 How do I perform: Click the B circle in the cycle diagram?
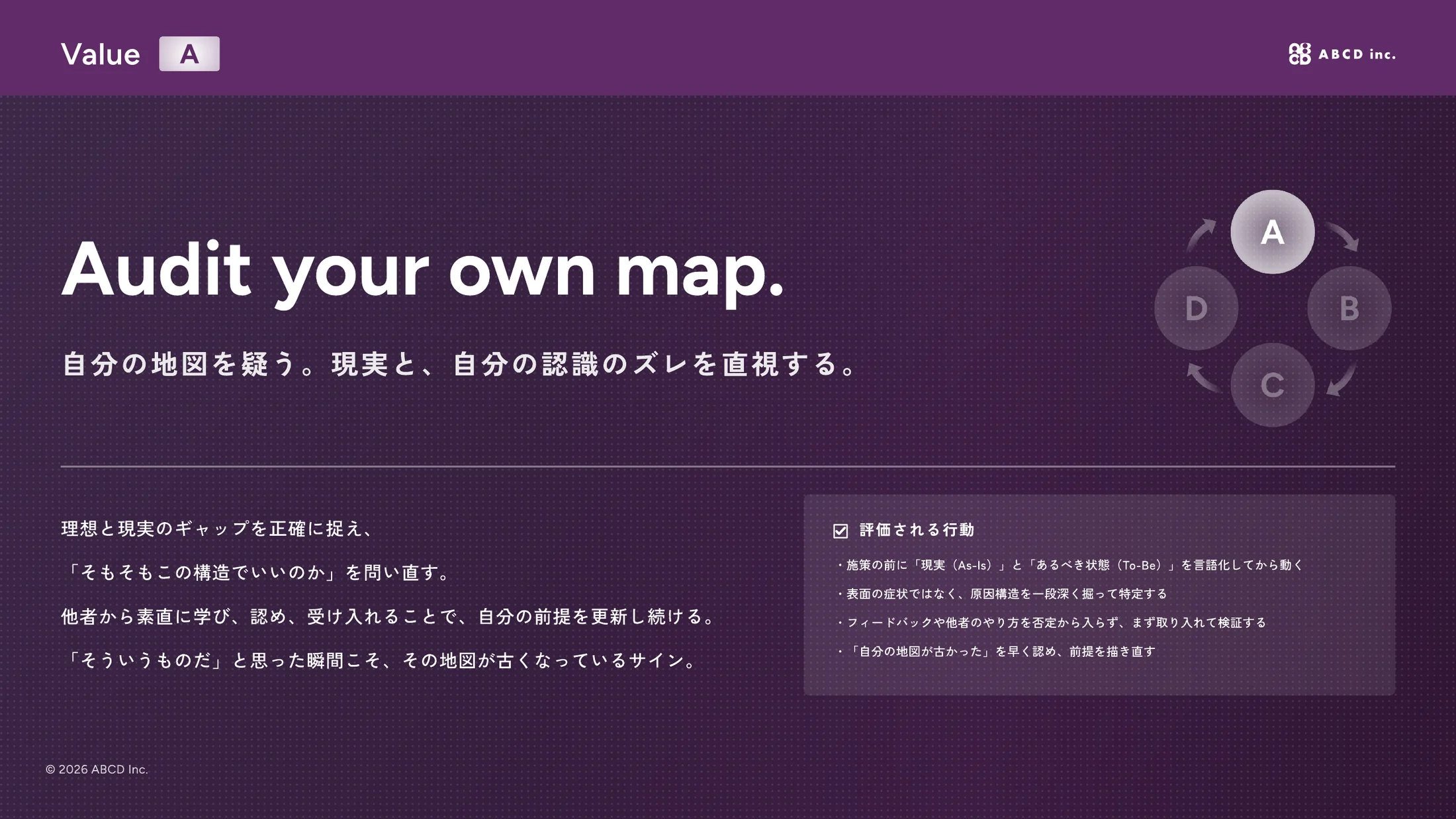tap(1349, 308)
